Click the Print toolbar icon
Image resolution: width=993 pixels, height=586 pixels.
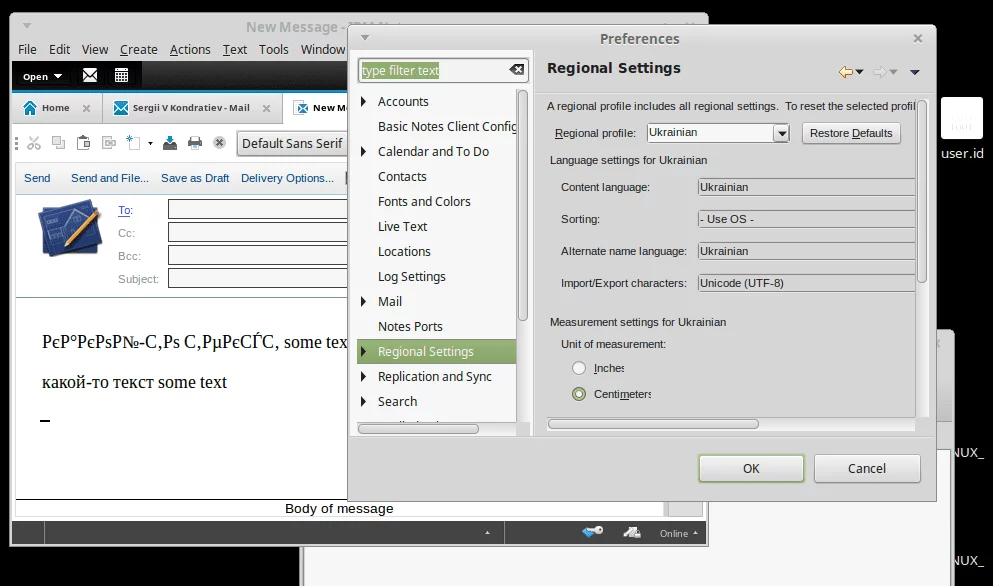tap(195, 143)
